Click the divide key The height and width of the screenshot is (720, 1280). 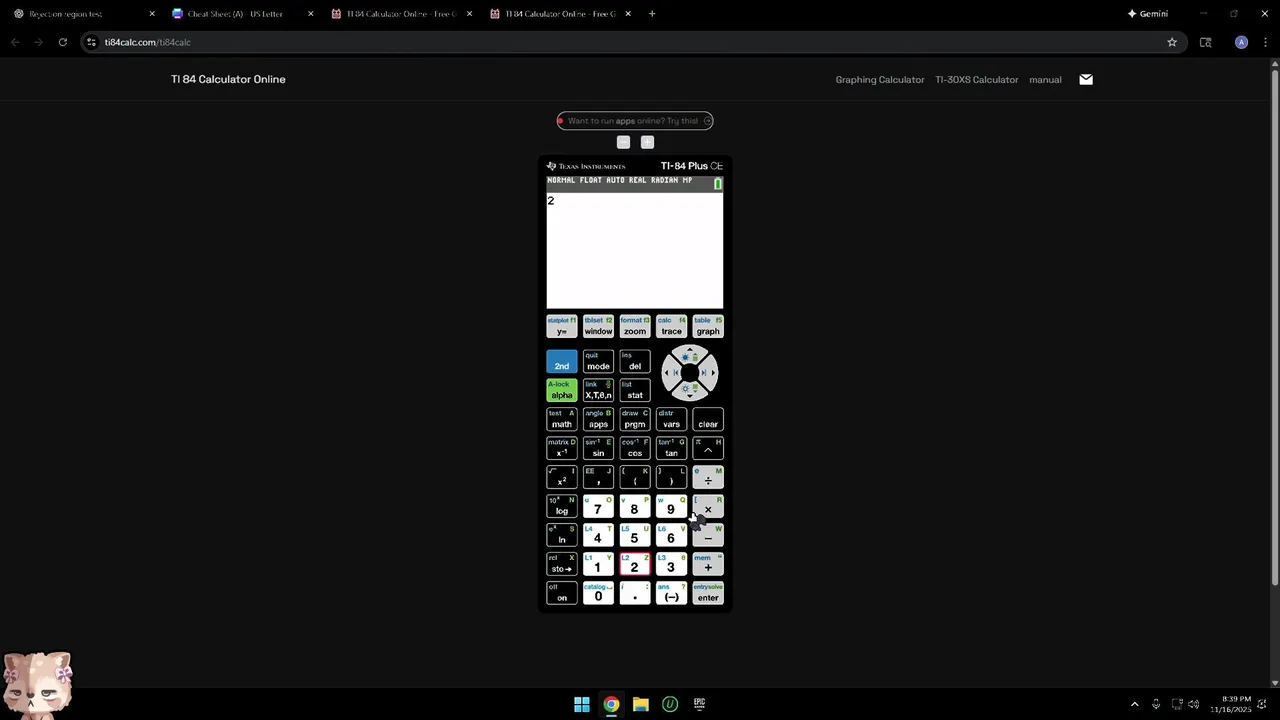(708, 478)
